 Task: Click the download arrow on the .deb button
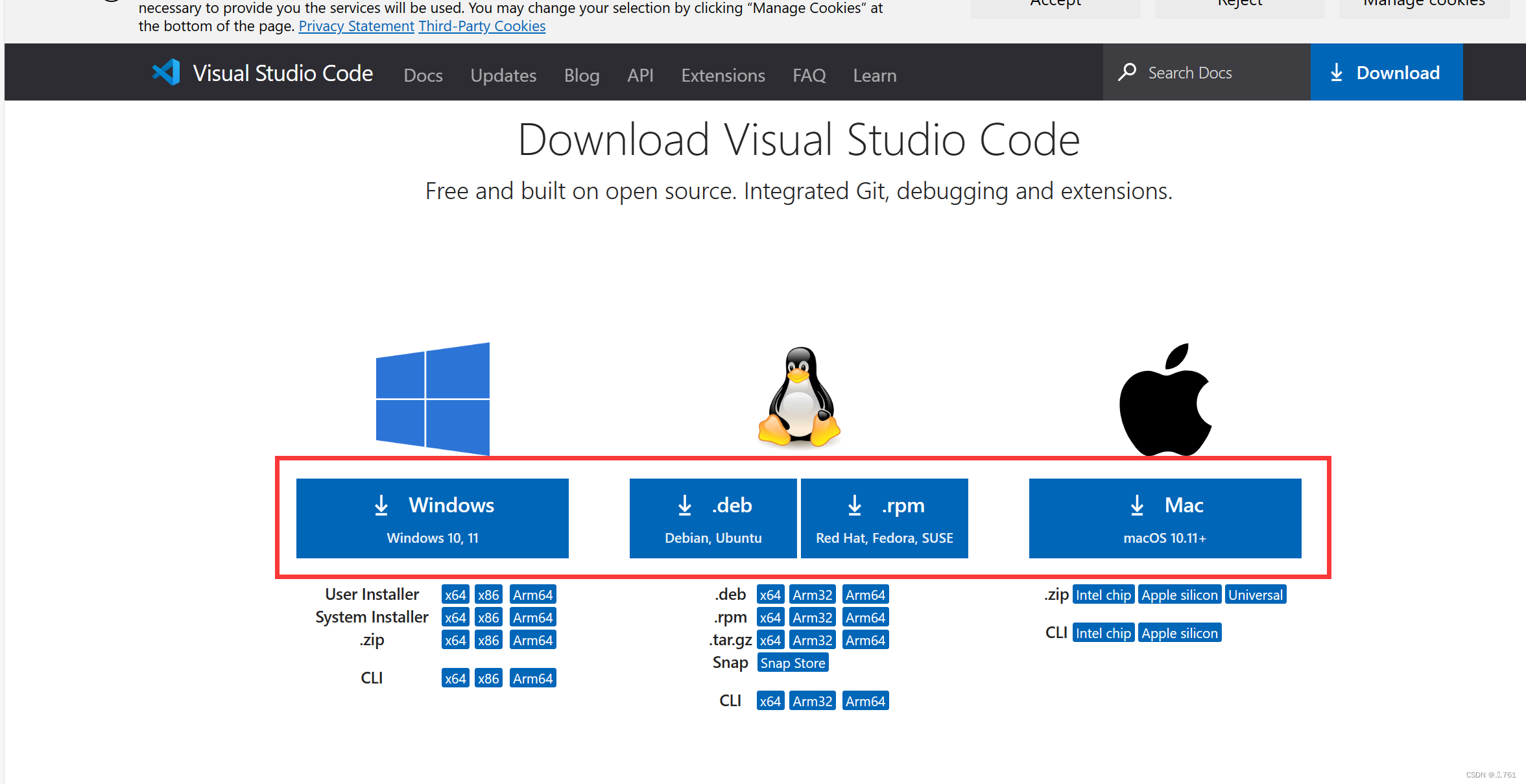pos(685,505)
